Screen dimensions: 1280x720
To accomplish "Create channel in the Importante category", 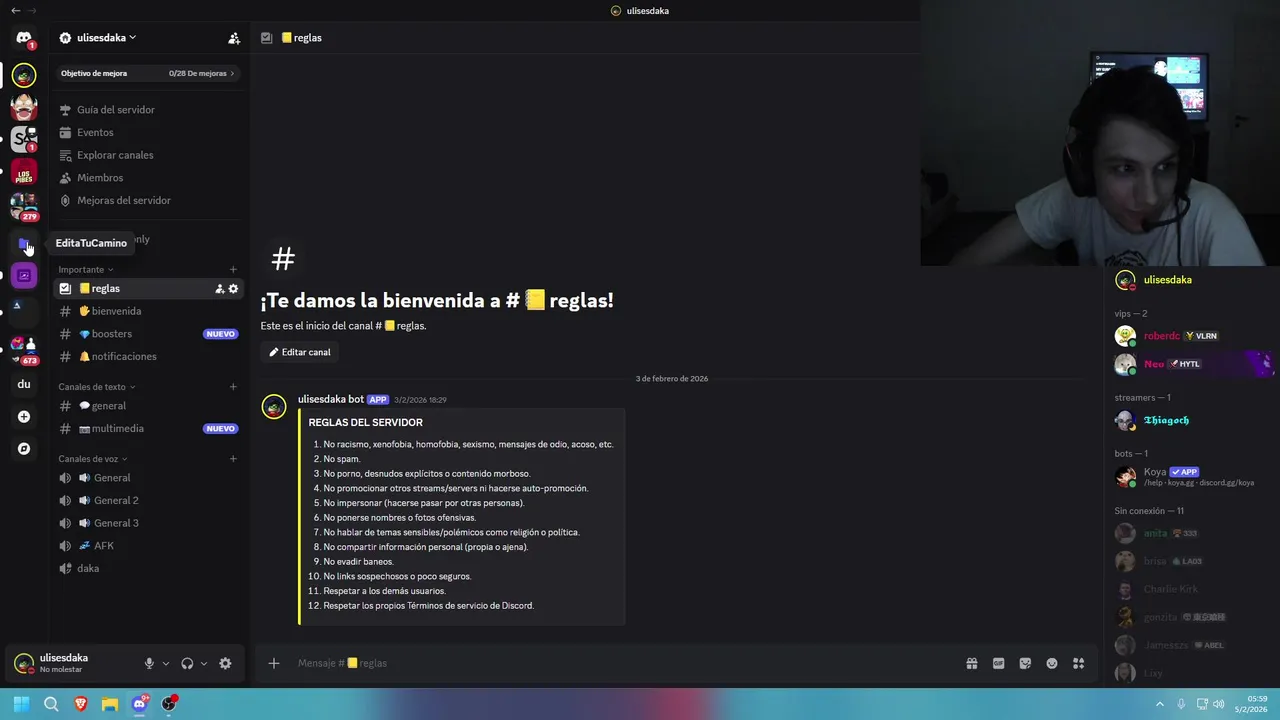I will [x=233, y=270].
